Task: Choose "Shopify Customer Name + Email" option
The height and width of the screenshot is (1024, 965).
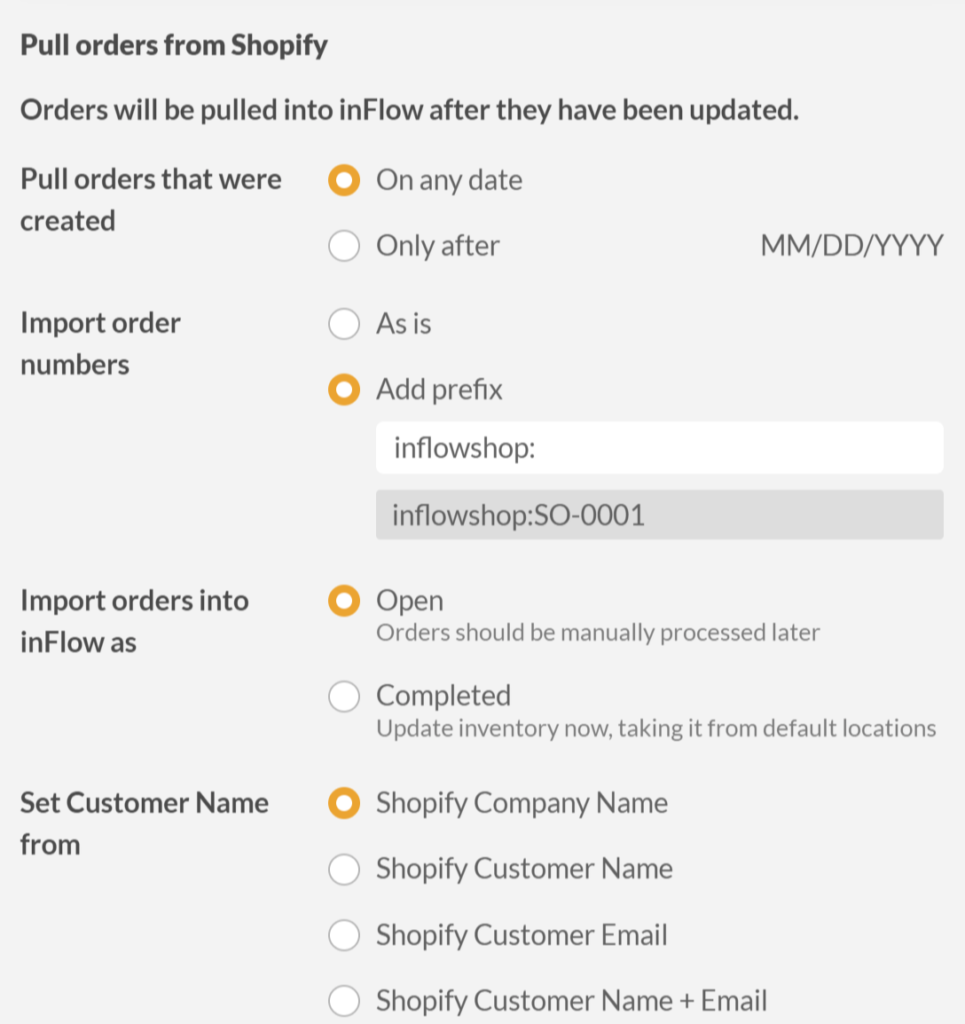Action: pos(344,1000)
